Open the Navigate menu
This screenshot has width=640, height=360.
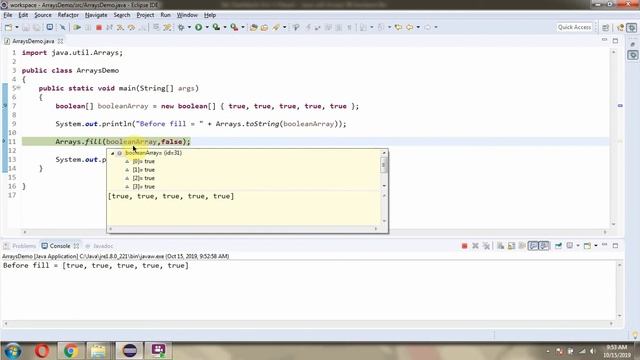[x=96, y=15]
